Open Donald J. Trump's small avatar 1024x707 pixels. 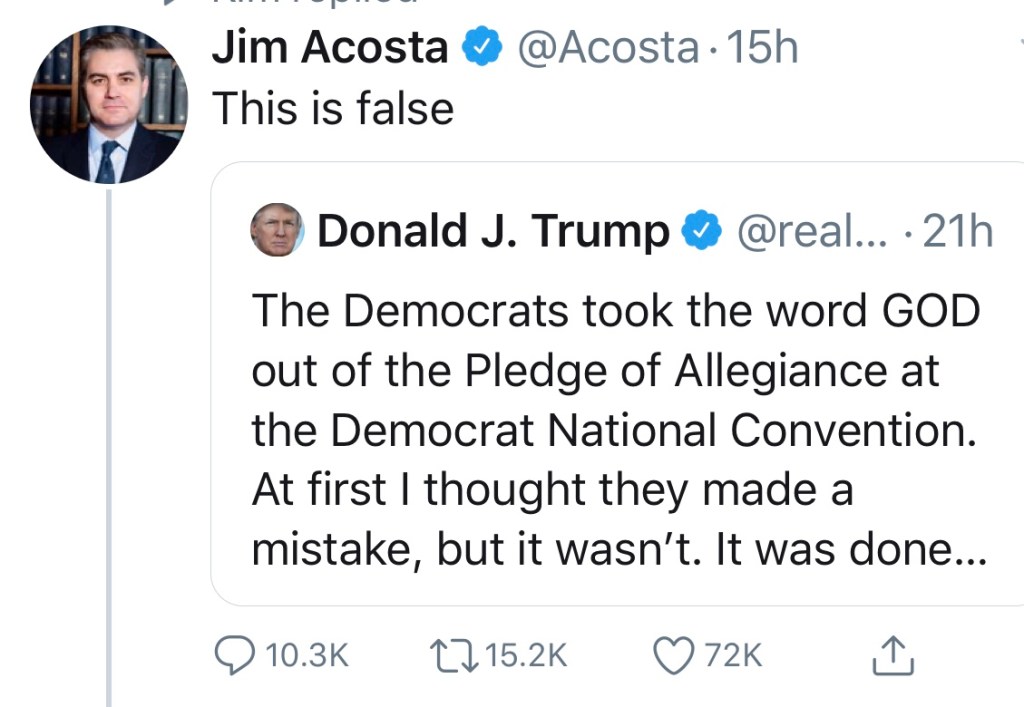click(x=276, y=231)
